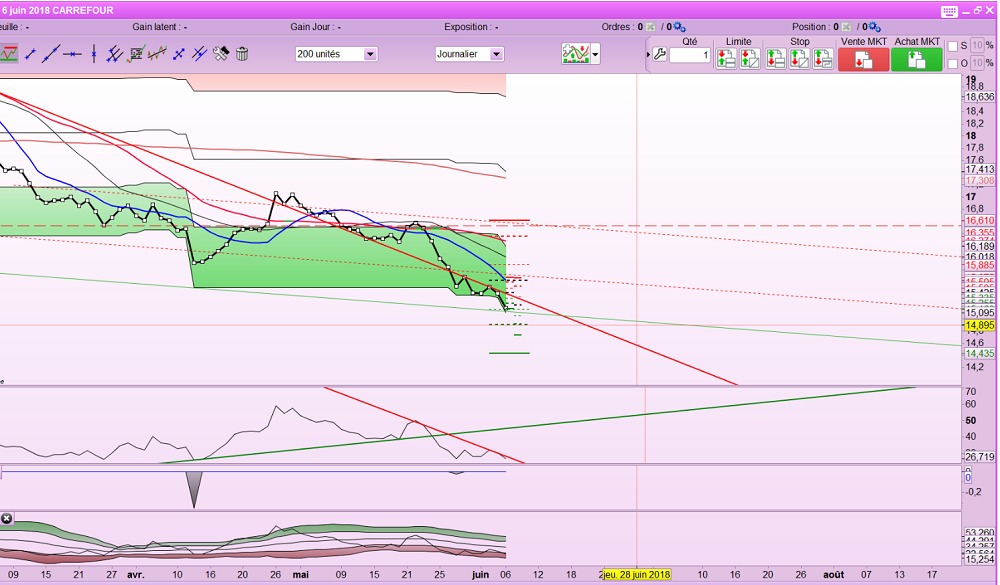Image resolution: width=1000 pixels, height=585 pixels.
Task: Select the parallel channel lines tool
Action: tap(115, 54)
